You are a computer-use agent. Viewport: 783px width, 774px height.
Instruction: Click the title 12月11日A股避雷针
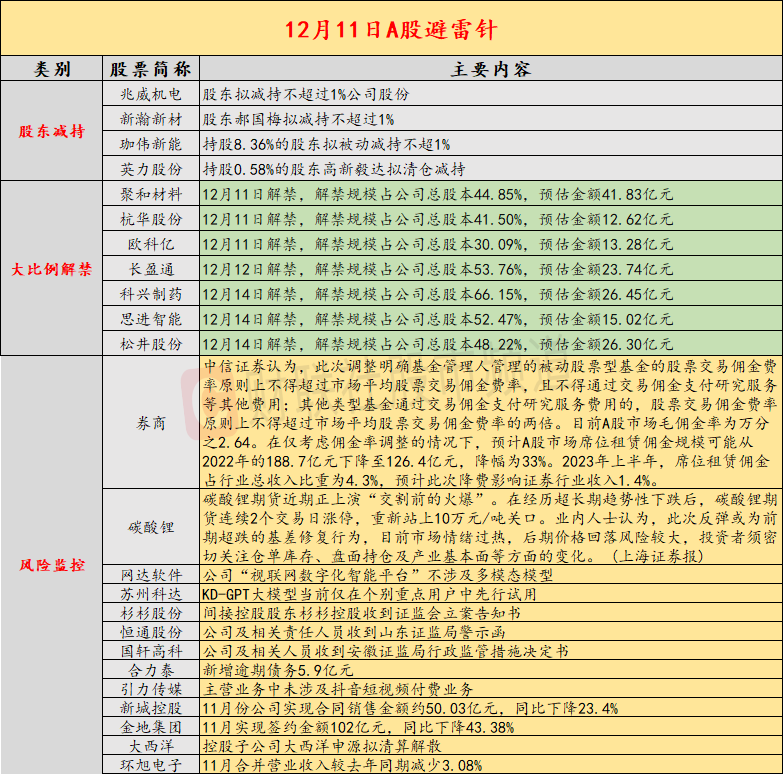391,30
